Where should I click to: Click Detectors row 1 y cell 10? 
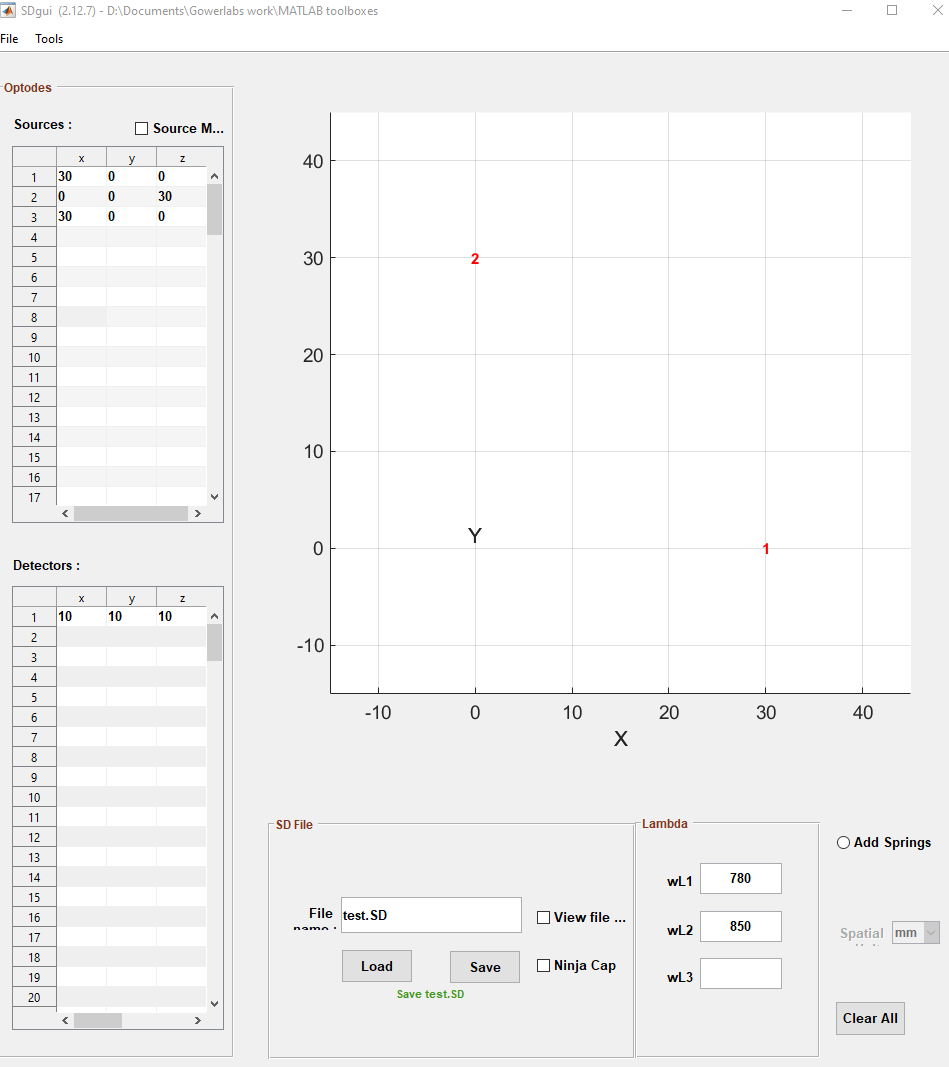pos(131,617)
